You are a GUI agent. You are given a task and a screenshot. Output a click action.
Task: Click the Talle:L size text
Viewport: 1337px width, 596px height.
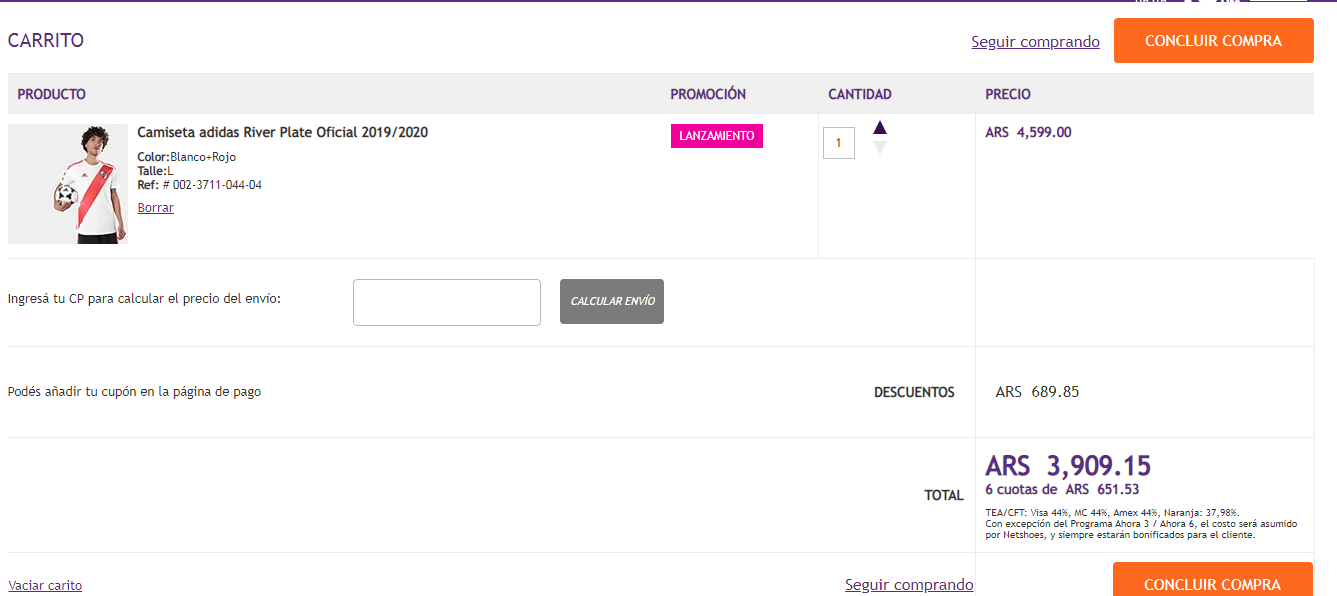point(156,171)
